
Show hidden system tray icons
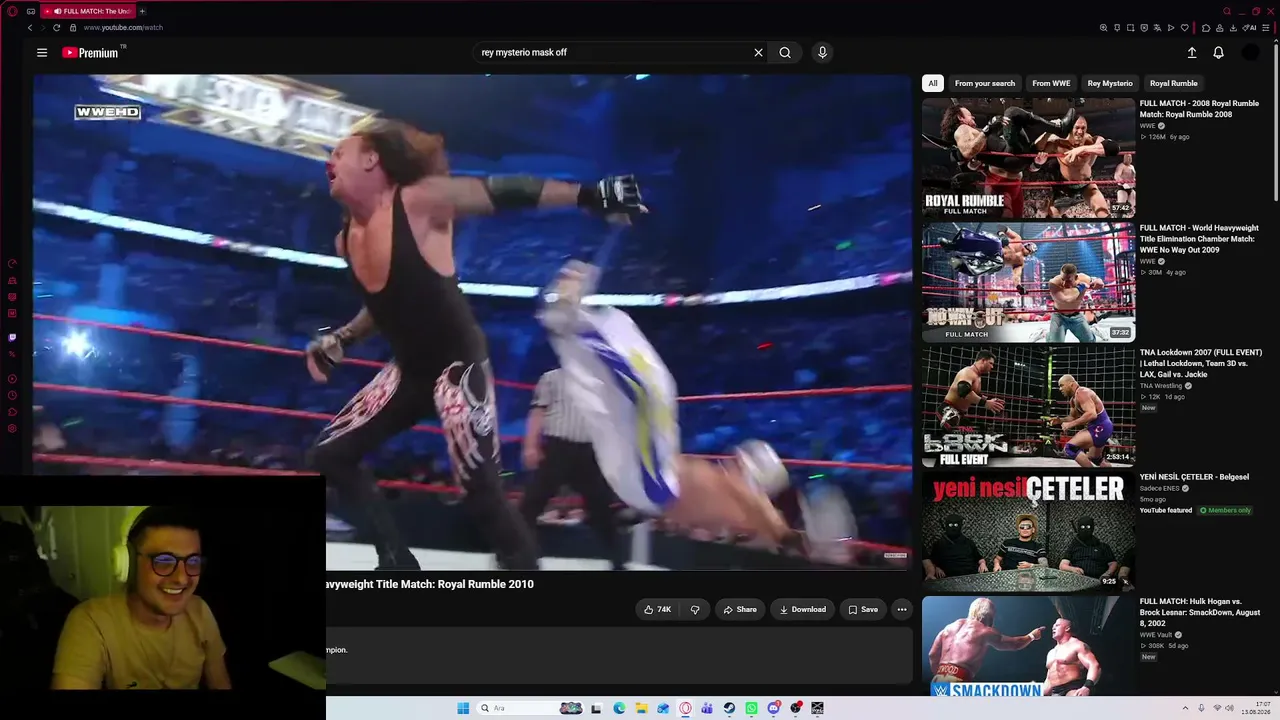(x=1185, y=708)
